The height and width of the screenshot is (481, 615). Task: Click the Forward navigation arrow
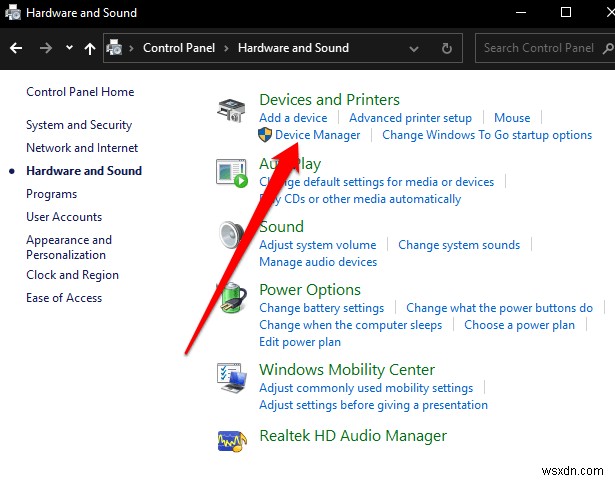[46, 48]
